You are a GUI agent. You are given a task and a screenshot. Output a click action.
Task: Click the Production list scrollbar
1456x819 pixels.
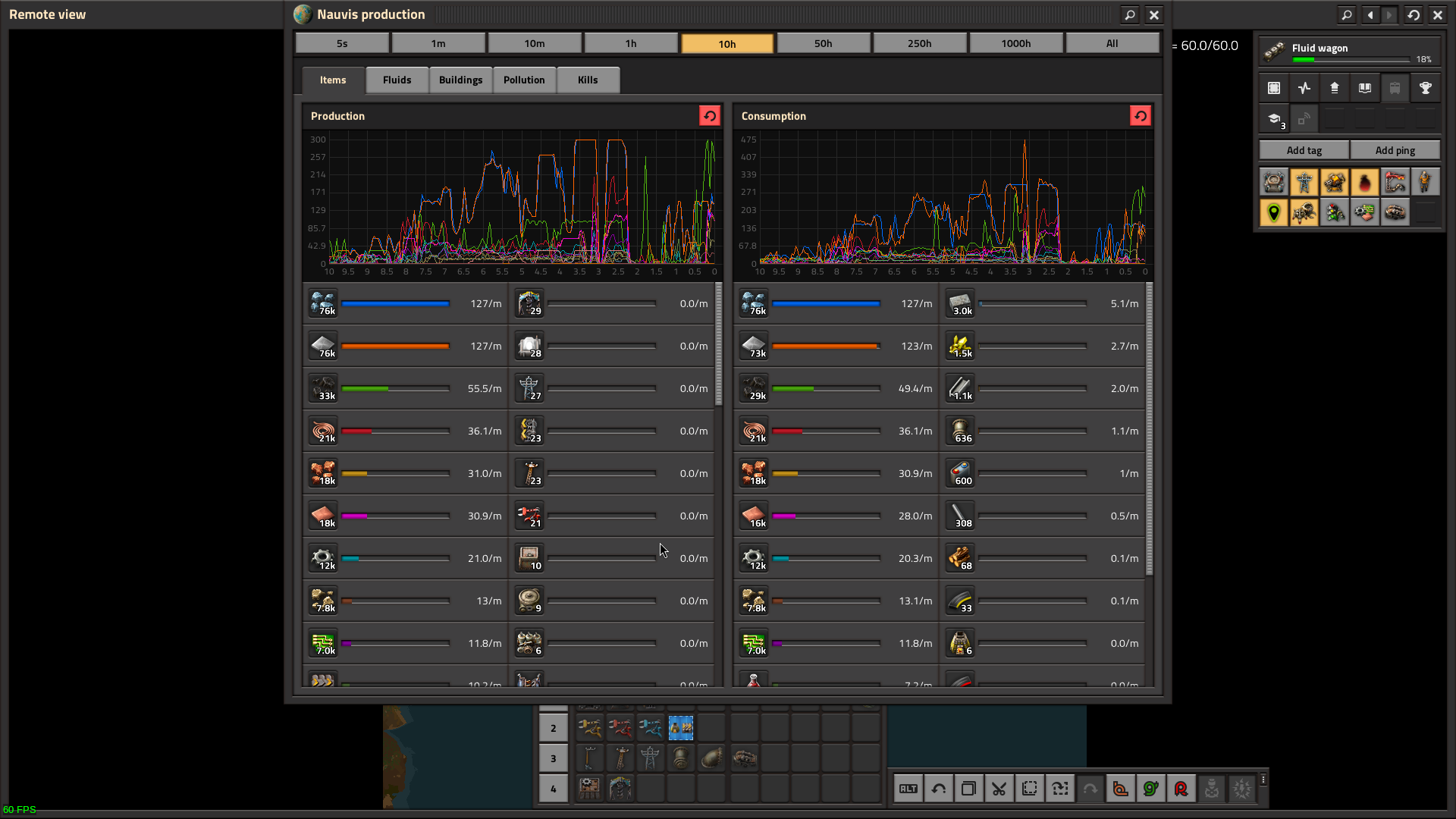click(719, 344)
